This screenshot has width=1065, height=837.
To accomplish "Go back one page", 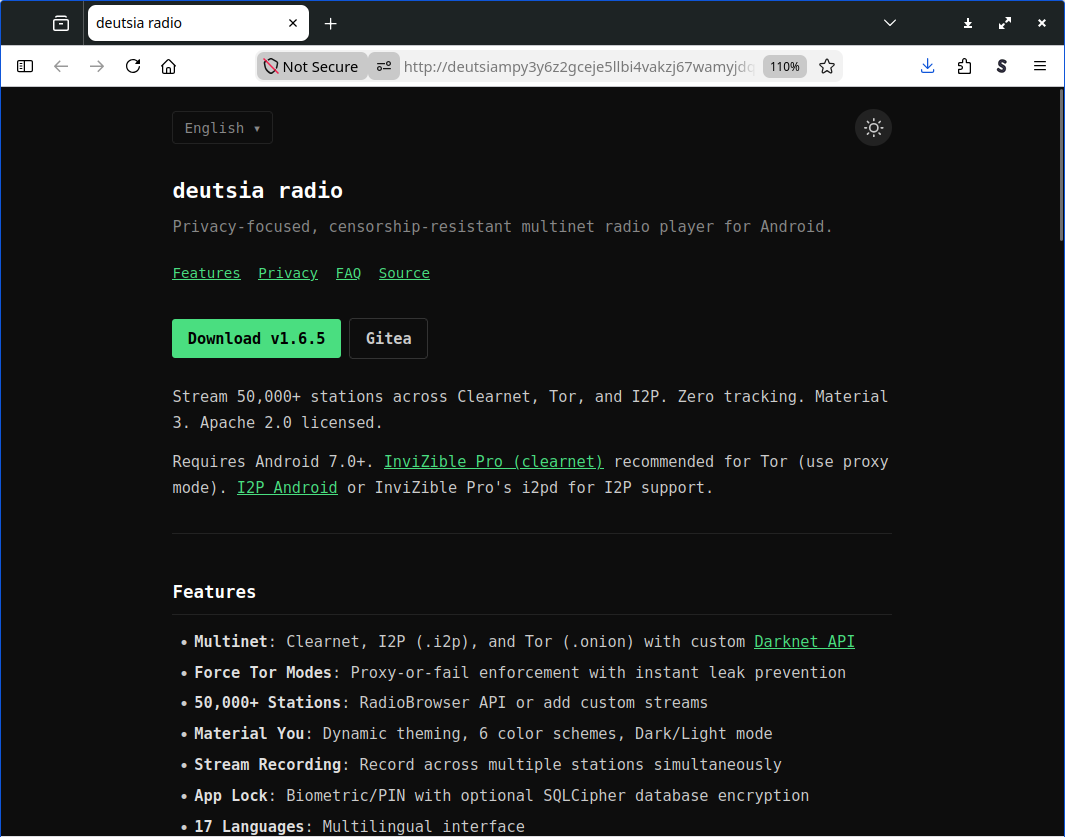I will click(x=61, y=66).
